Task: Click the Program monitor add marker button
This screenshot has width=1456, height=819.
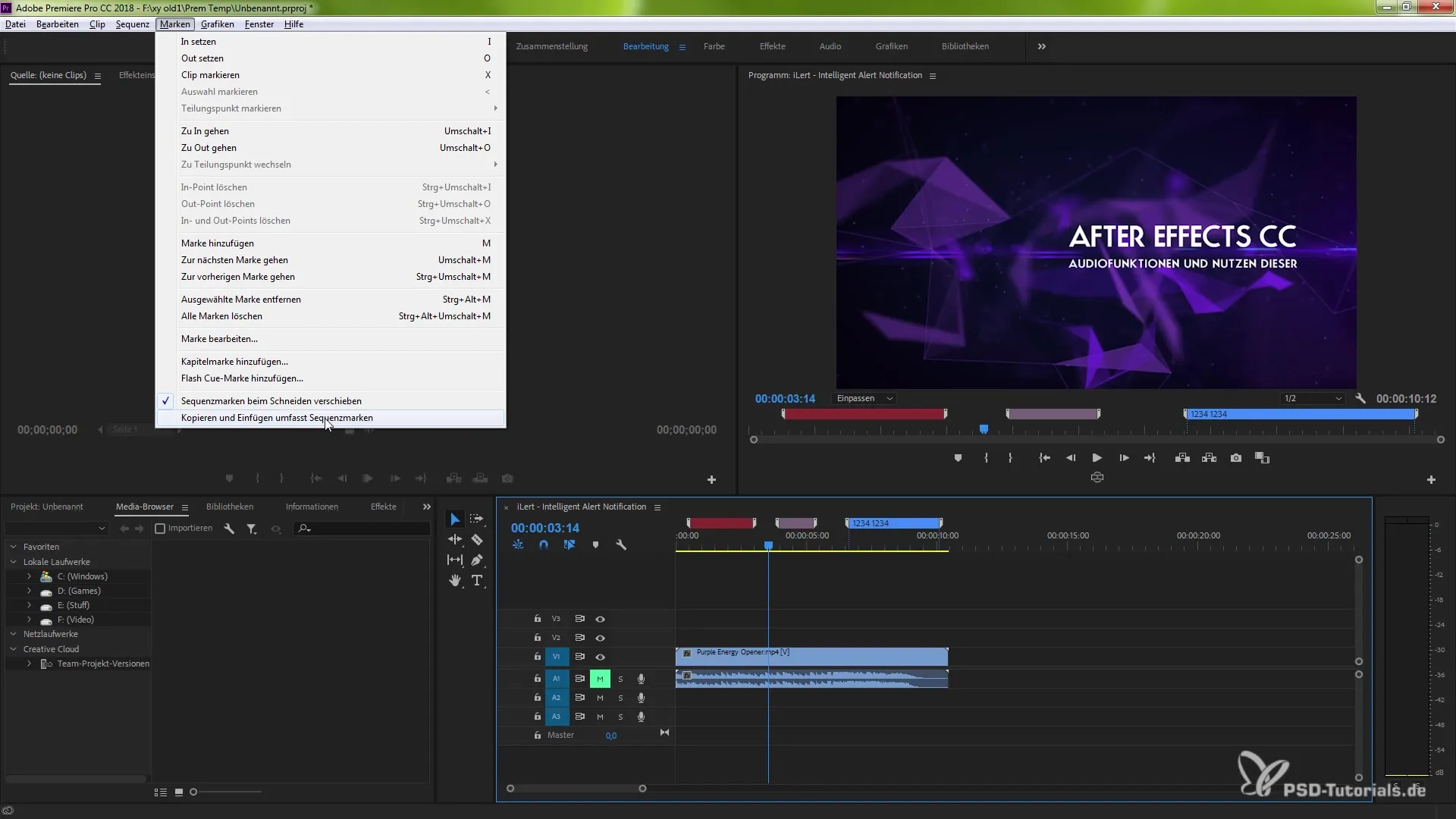Action: [958, 458]
